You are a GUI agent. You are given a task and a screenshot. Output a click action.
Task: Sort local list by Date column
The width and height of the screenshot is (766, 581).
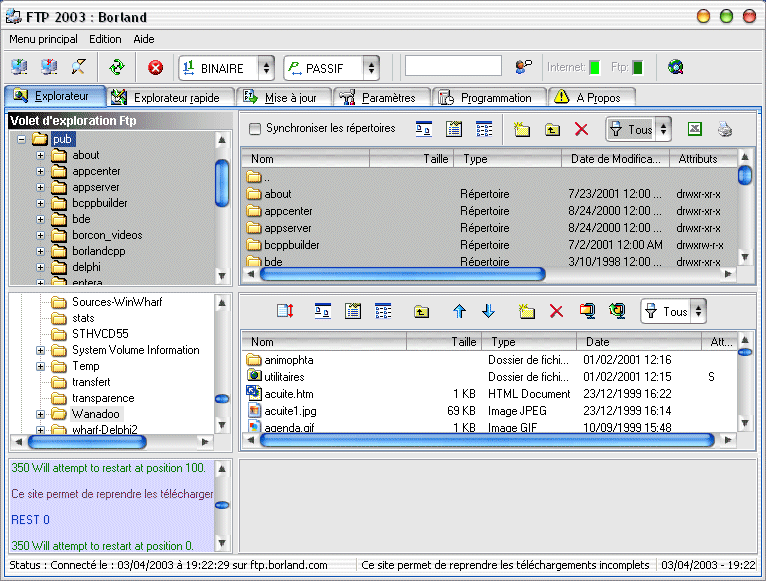coord(639,342)
